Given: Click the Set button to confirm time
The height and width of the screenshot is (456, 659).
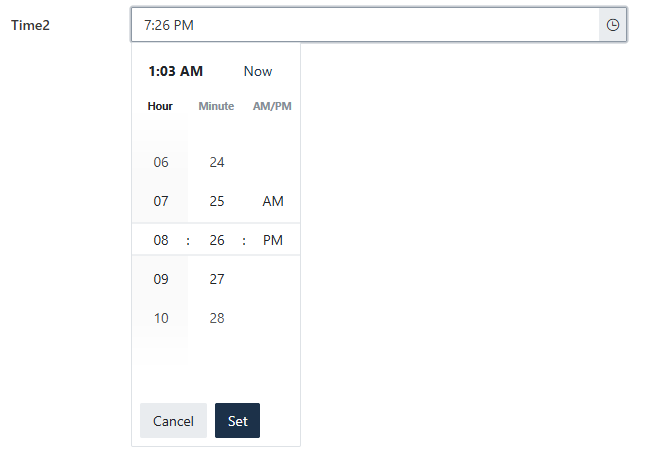Looking at the screenshot, I should [x=237, y=421].
